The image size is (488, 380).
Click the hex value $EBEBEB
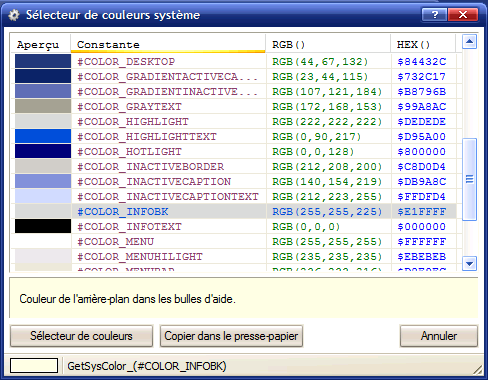click(x=421, y=257)
